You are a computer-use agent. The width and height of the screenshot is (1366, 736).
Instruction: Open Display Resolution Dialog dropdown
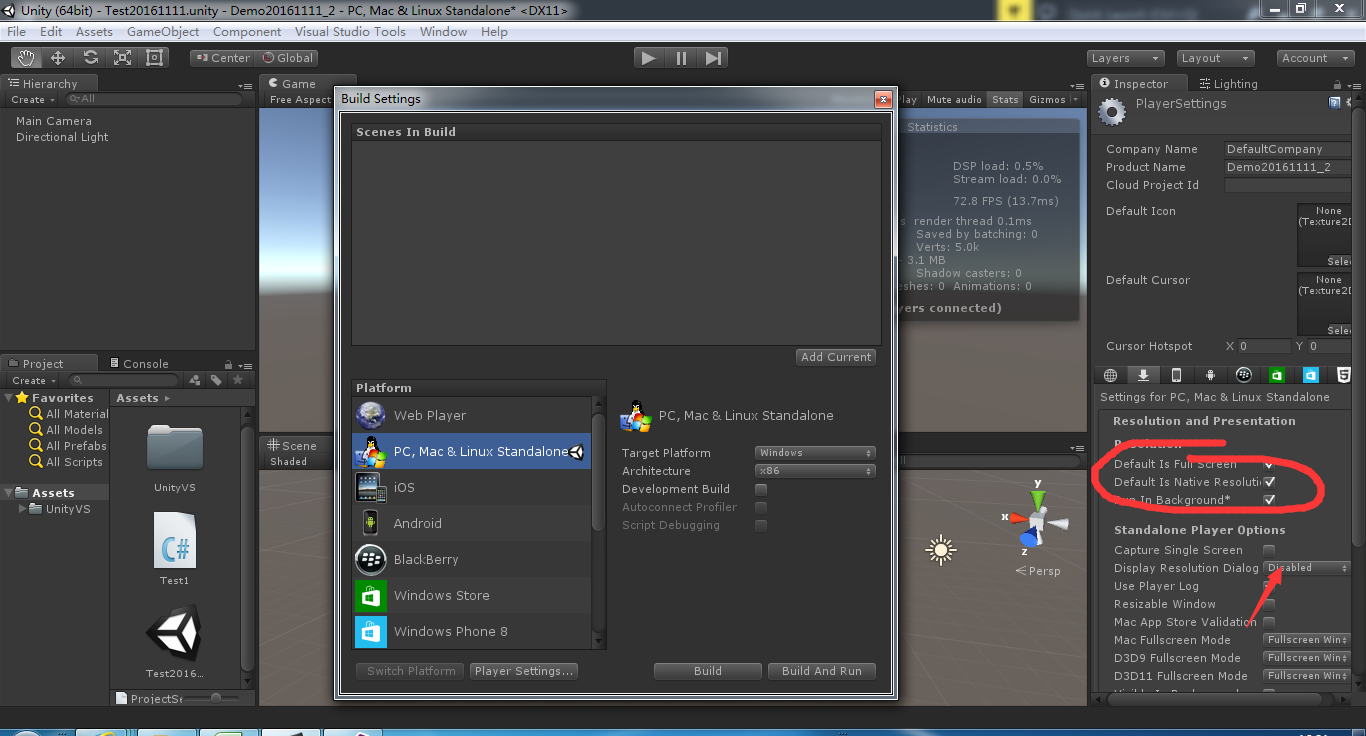(x=1307, y=568)
